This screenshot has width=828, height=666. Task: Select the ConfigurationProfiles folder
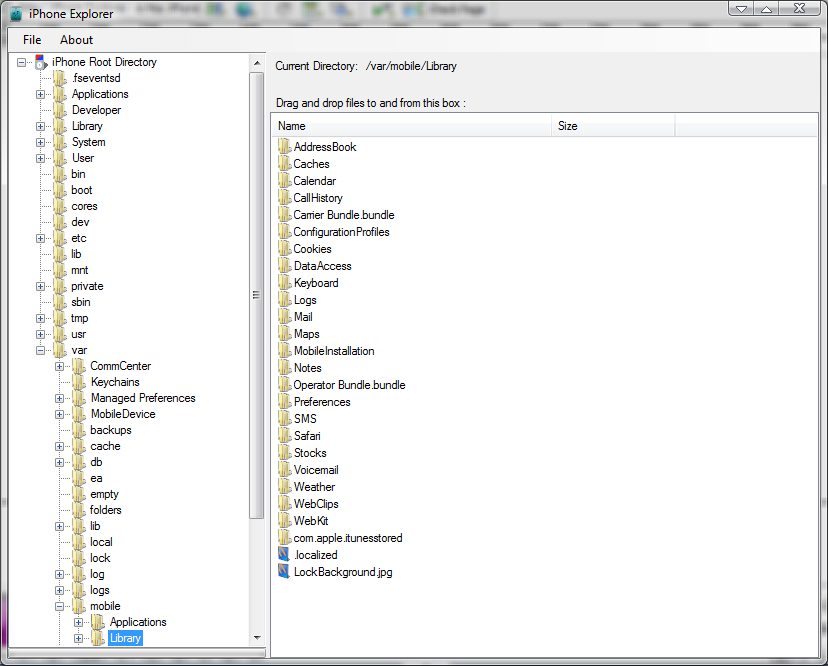341,231
